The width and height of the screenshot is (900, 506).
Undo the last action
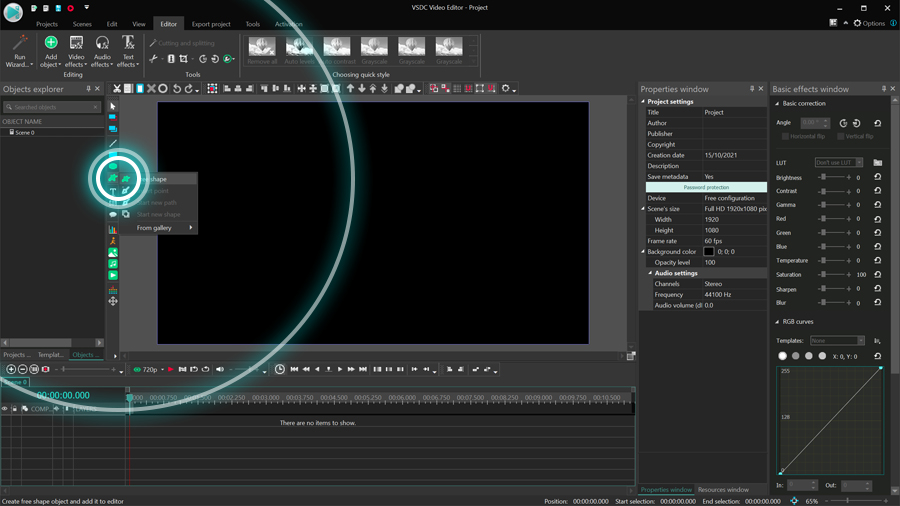coord(177,88)
